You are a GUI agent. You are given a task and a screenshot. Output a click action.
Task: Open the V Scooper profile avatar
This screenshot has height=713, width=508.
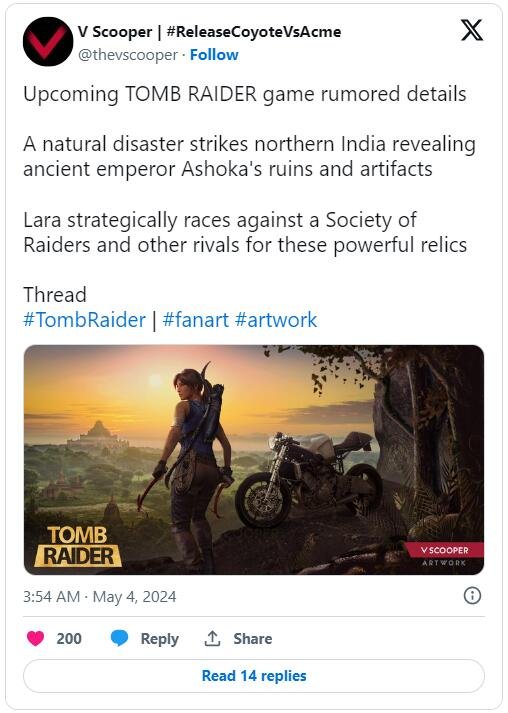point(48,42)
